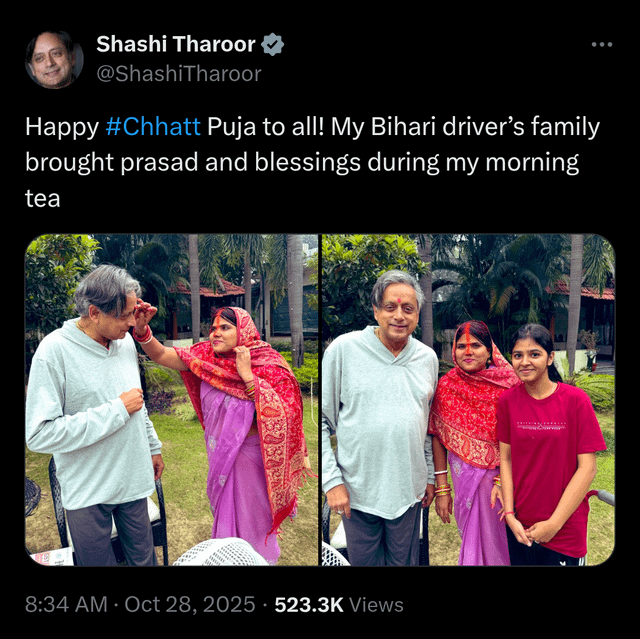Open the three-dot more options menu
The width and height of the screenshot is (640, 639).
[x=602, y=44]
